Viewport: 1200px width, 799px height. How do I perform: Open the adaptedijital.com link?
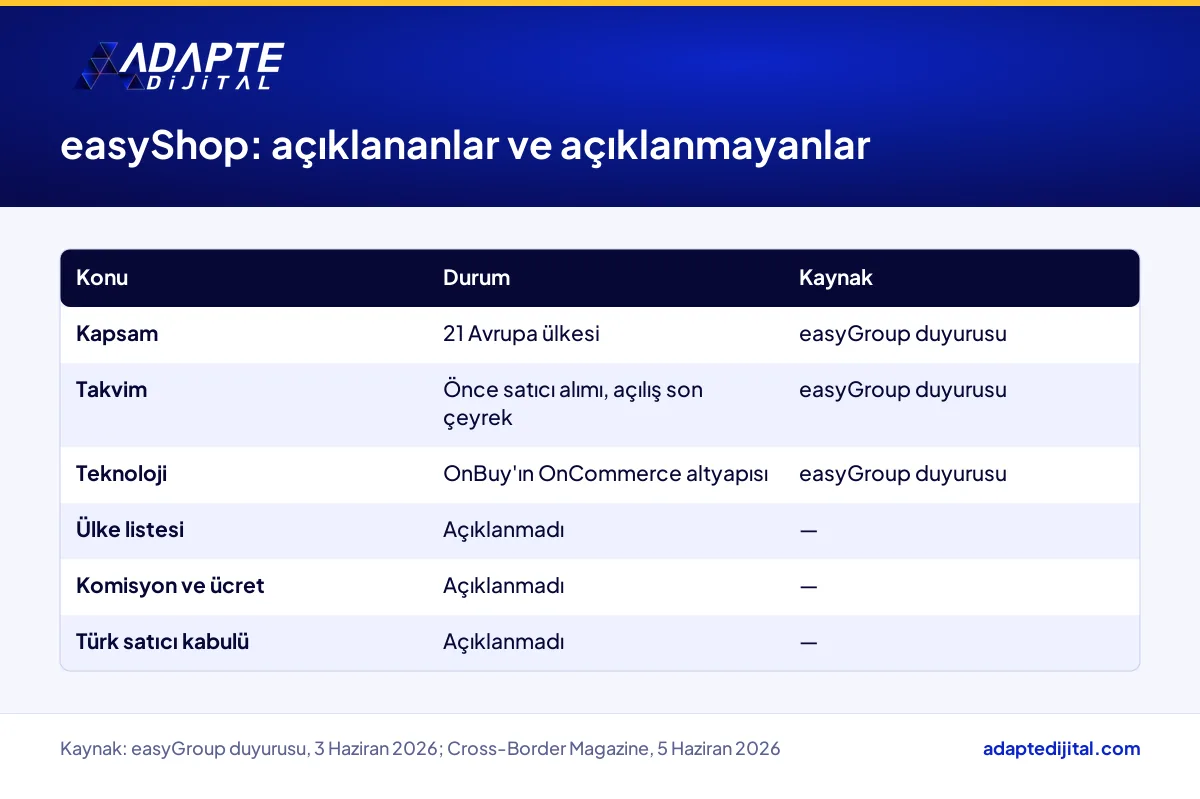click(x=1061, y=748)
